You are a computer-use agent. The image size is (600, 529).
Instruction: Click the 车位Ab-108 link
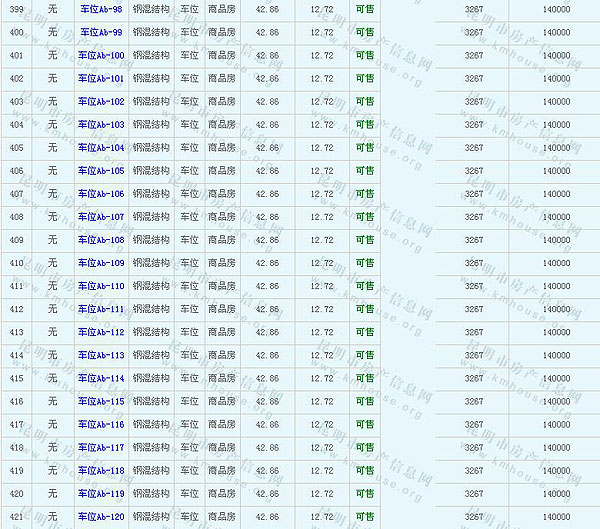101,240
